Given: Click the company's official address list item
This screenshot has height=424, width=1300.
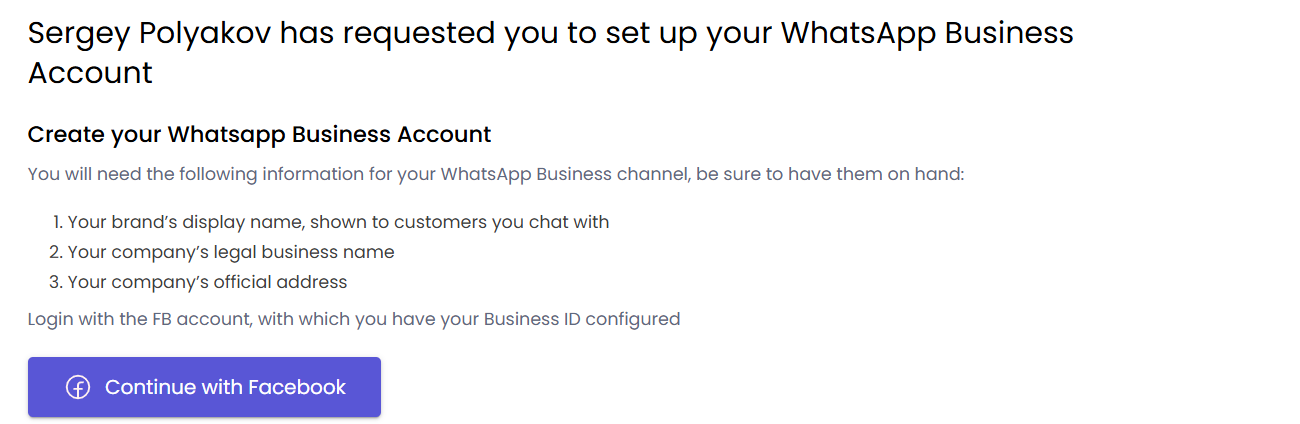Looking at the screenshot, I should (207, 282).
